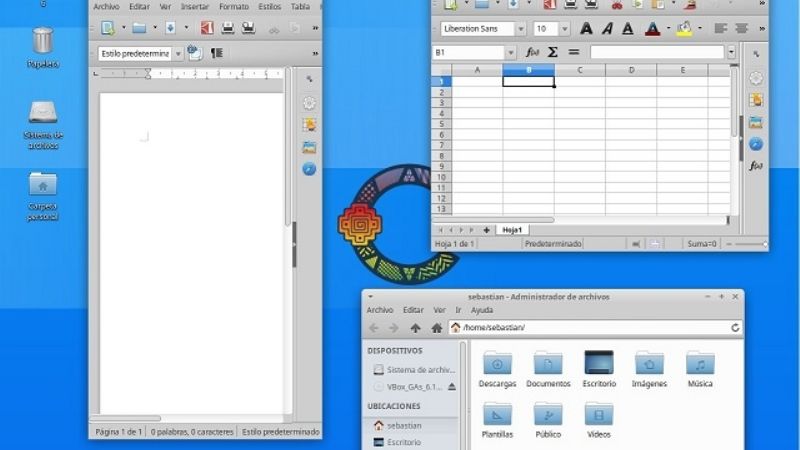Expand Liberation Sans font name dropdown

point(520,29)
